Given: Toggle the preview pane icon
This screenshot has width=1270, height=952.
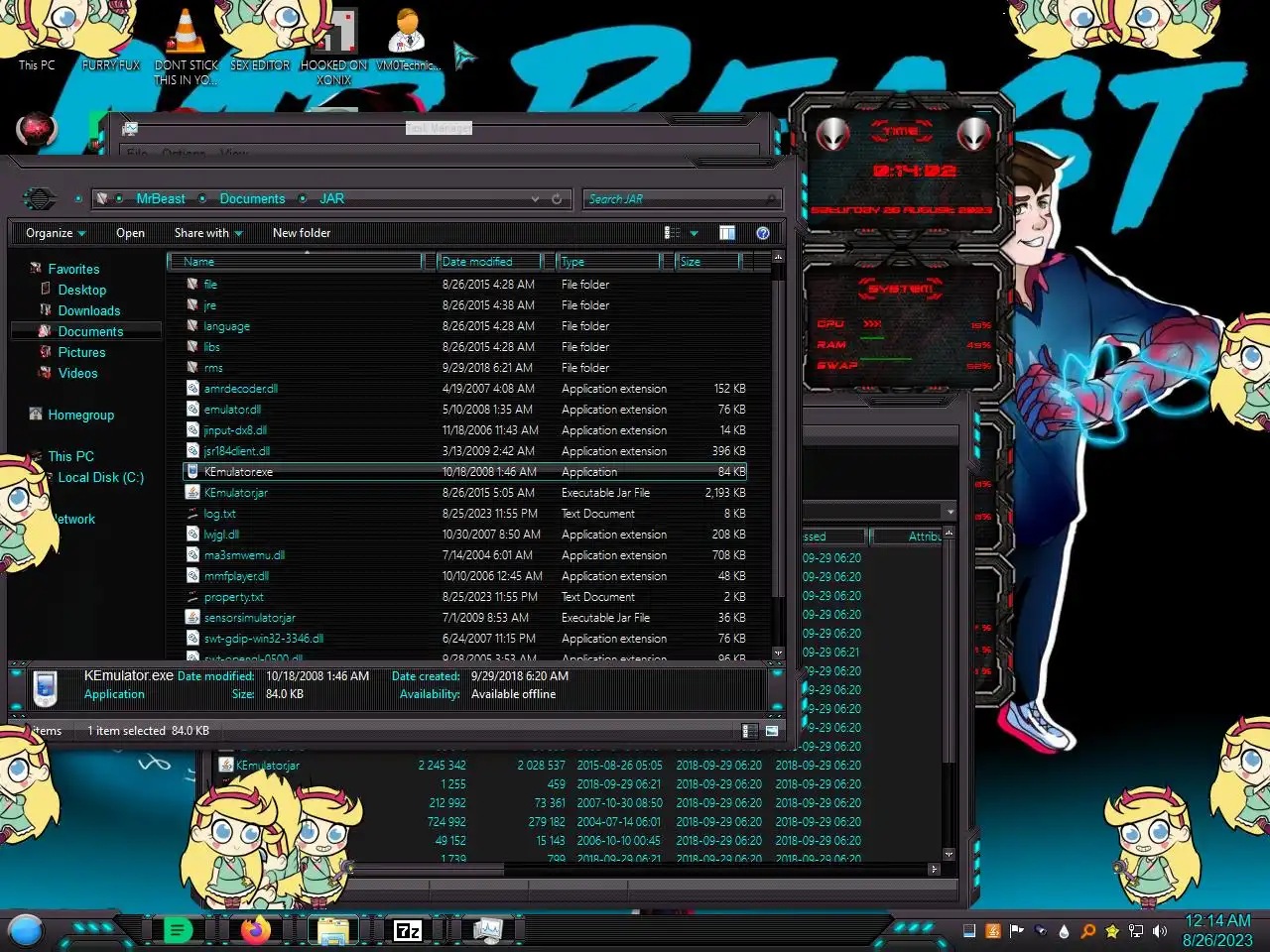Looking at the screenshot, I should pyautogui.click(x=727, y=233).
